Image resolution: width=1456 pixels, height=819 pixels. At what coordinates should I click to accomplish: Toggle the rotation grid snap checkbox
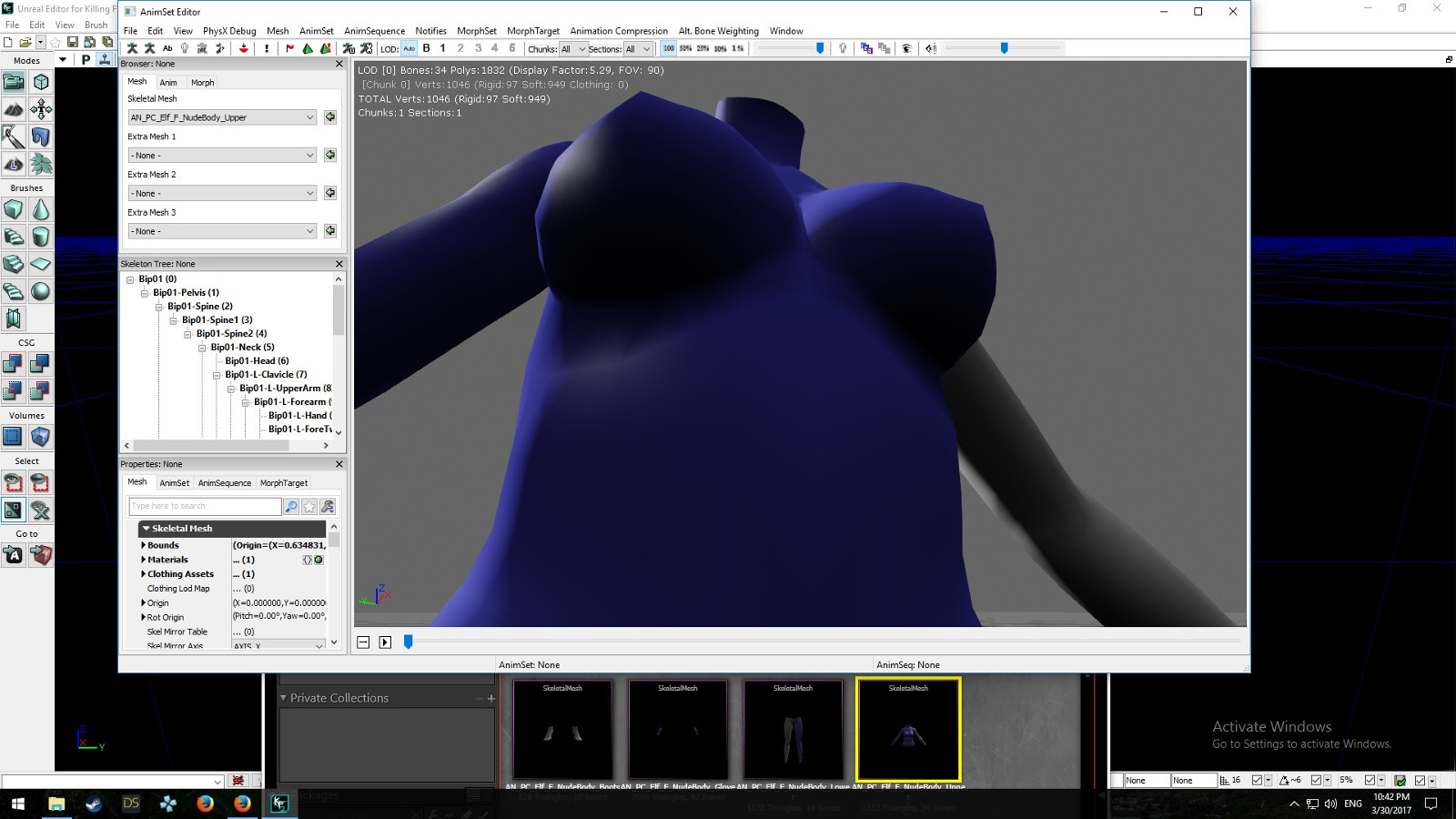1316,781
